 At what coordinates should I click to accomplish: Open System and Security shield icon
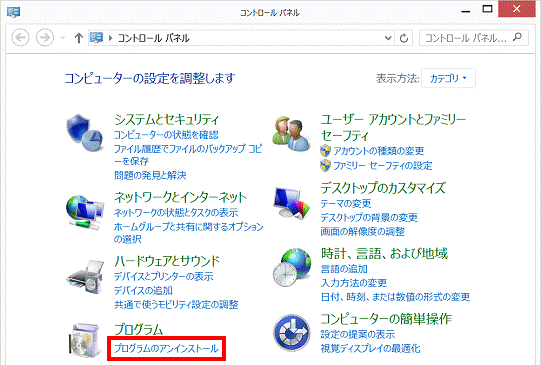85,133
